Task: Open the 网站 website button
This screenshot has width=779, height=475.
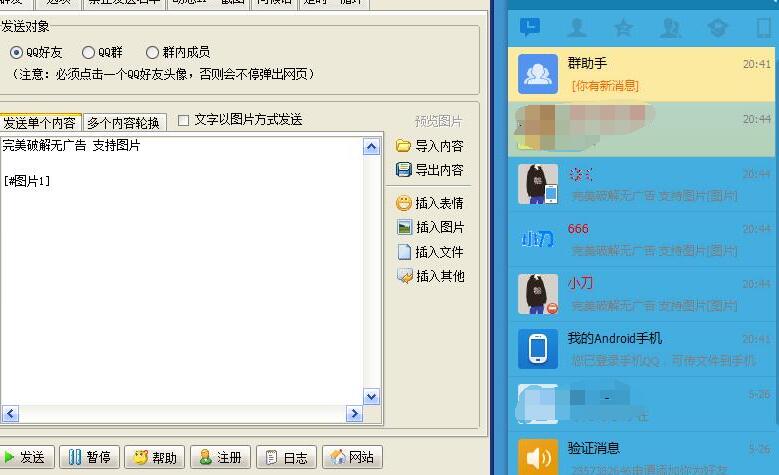Action: pyautogui.click(x=352, y=457)
